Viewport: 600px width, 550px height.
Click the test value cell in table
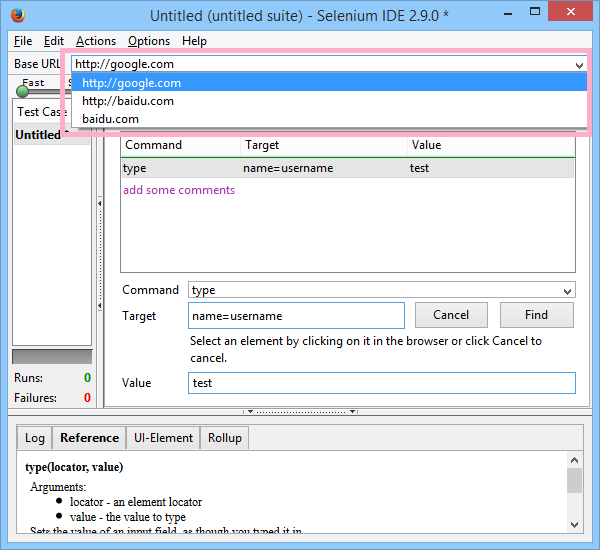[419, 168]
